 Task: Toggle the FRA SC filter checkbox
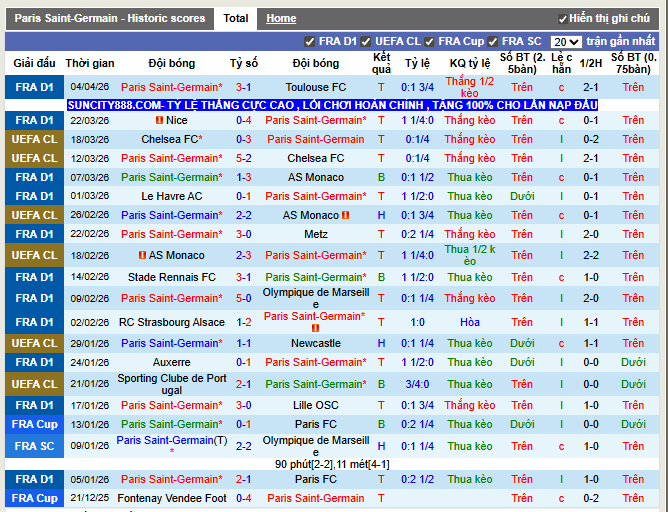[493, 42]
